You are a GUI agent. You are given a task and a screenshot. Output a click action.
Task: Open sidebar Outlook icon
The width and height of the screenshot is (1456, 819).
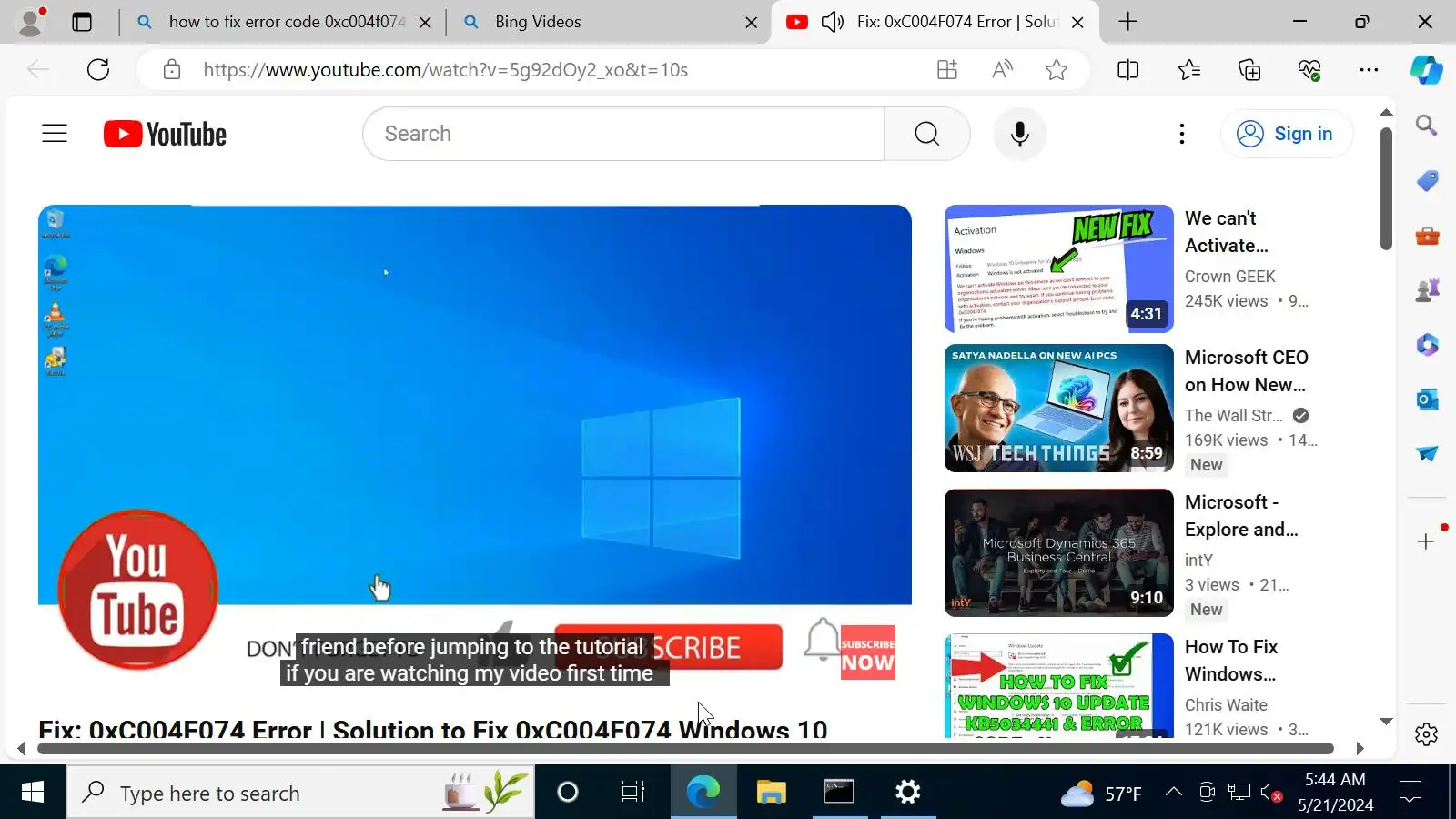1426,399
